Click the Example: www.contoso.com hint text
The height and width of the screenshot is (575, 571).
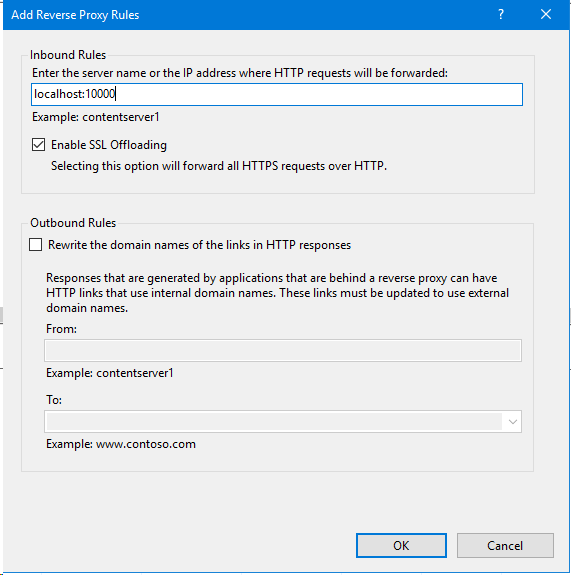pyautogui.click(x=121, y=444)
